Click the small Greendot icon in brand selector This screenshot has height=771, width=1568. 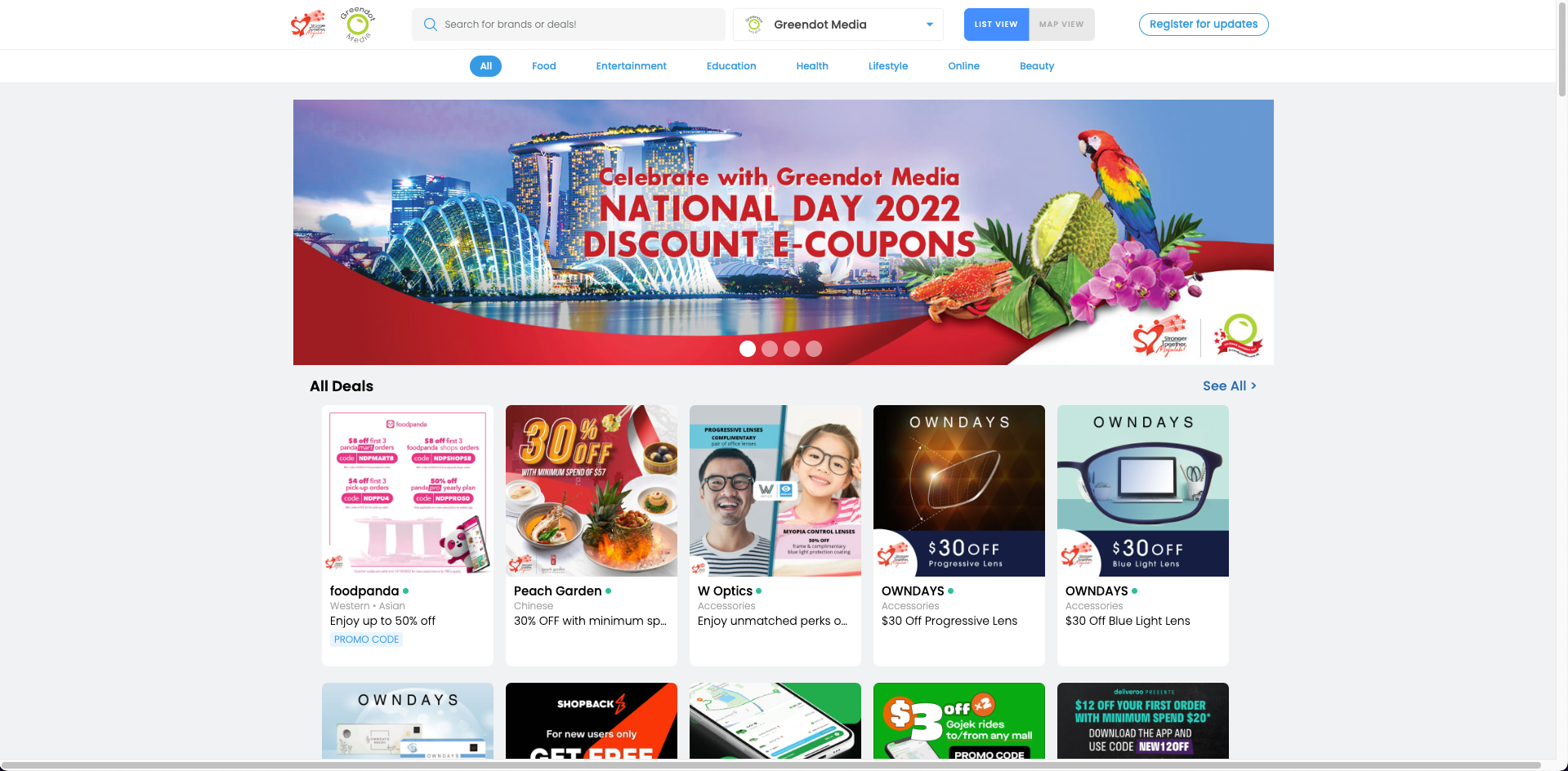754,25
